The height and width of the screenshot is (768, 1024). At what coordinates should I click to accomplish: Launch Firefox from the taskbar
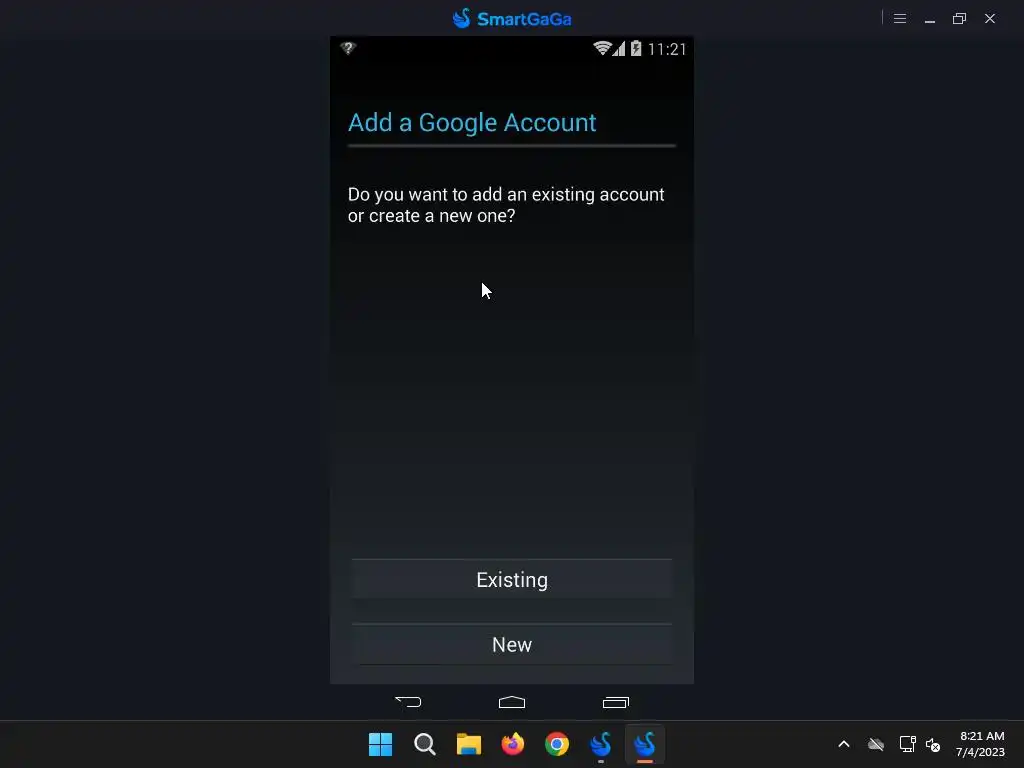(513, 744)
